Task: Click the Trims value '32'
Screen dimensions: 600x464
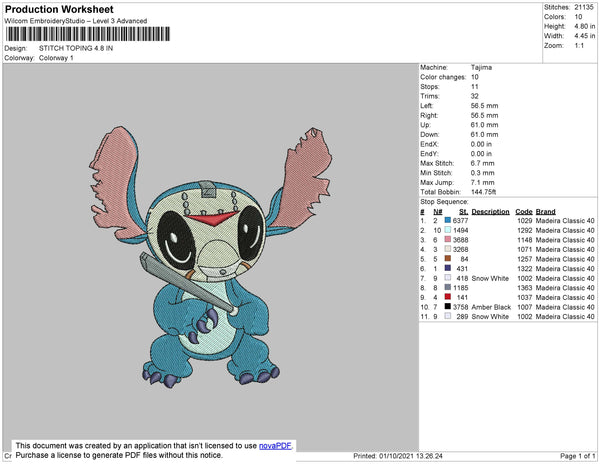Action: [474, 96]
